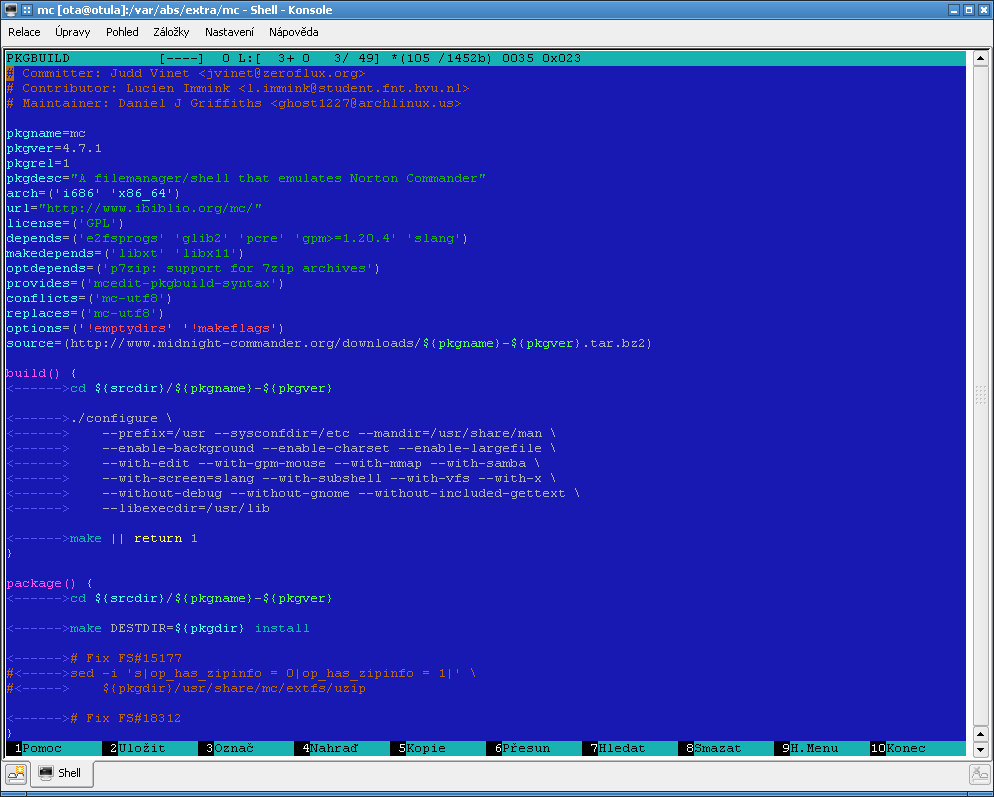This screenshot has width=994, height=797.
Task: Click the close-session icon at bottom right
Action: click(979, 773)
